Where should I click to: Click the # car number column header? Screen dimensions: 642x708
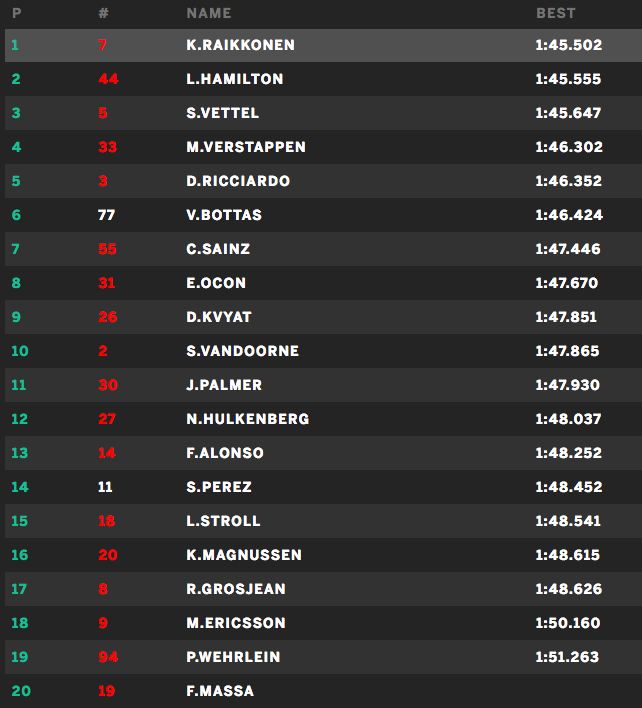104,13
